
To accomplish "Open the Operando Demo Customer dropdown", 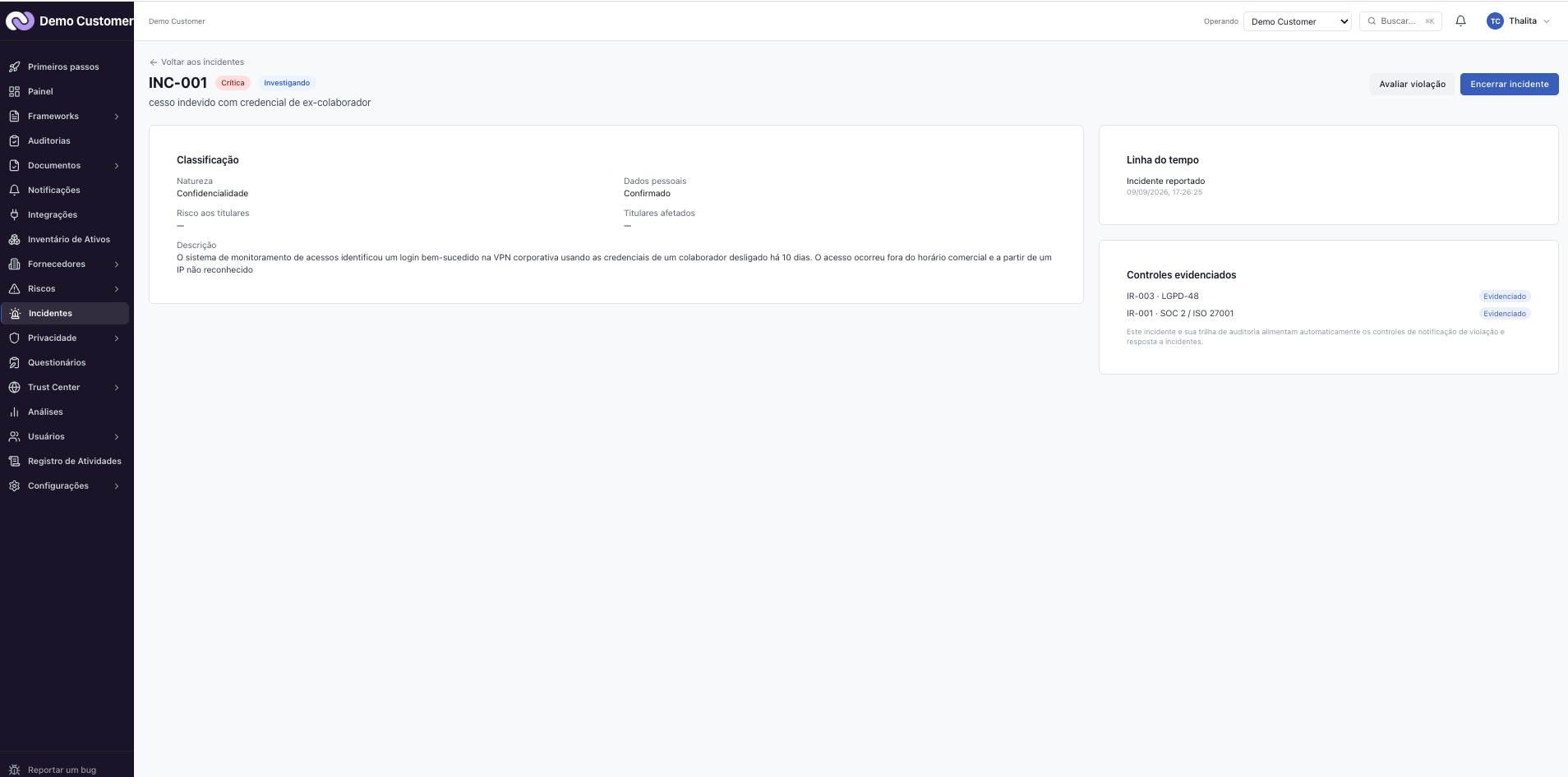I will click(x=1298, y=21).
